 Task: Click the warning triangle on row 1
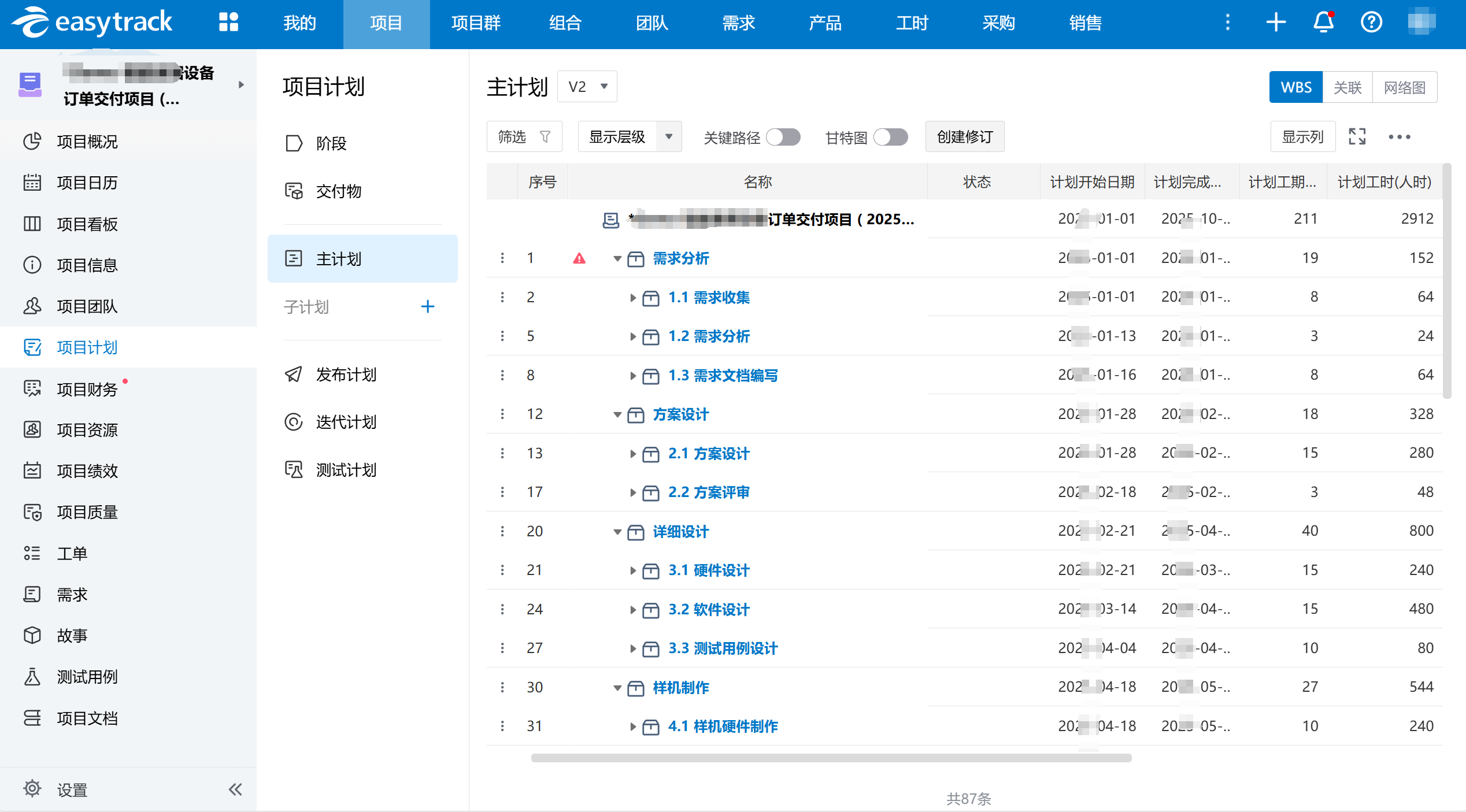pyautogui.click(x=579, y=258)
